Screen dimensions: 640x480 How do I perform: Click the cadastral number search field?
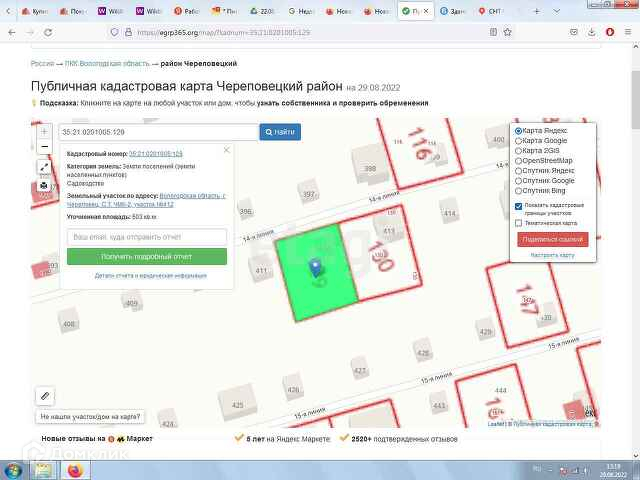pos(159,132)
